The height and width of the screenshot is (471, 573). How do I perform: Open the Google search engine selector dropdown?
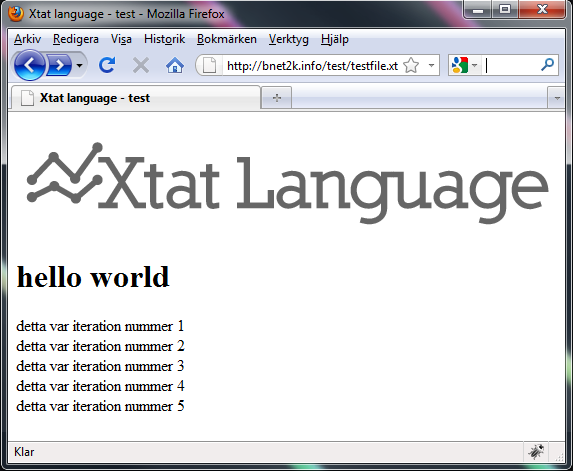tap(464, 65)
